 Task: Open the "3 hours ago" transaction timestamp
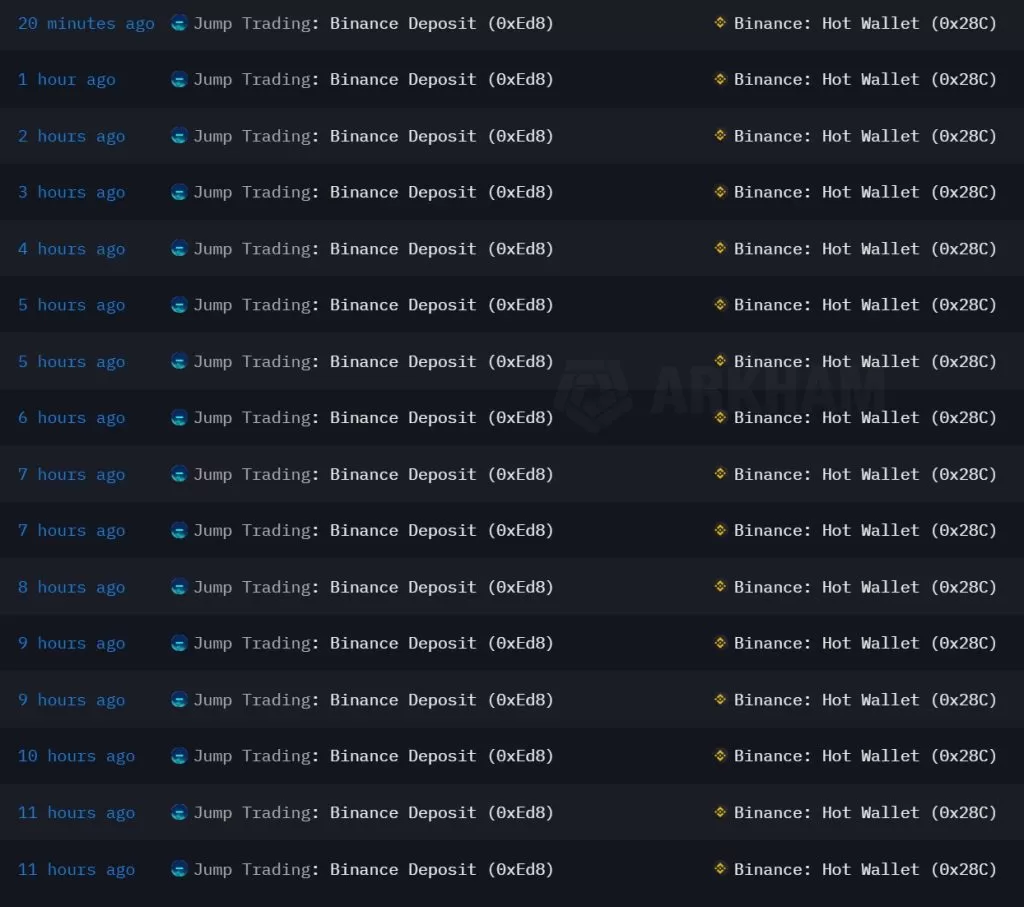click(x=71, y=192)
